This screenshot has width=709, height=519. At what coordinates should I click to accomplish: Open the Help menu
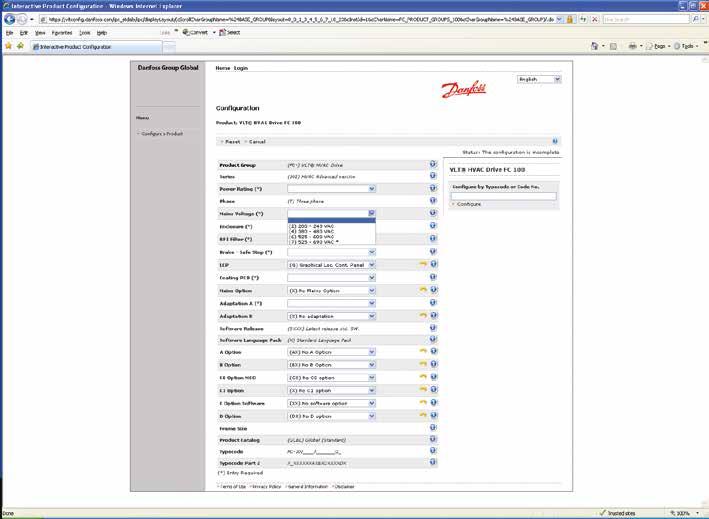coord(102,33)
